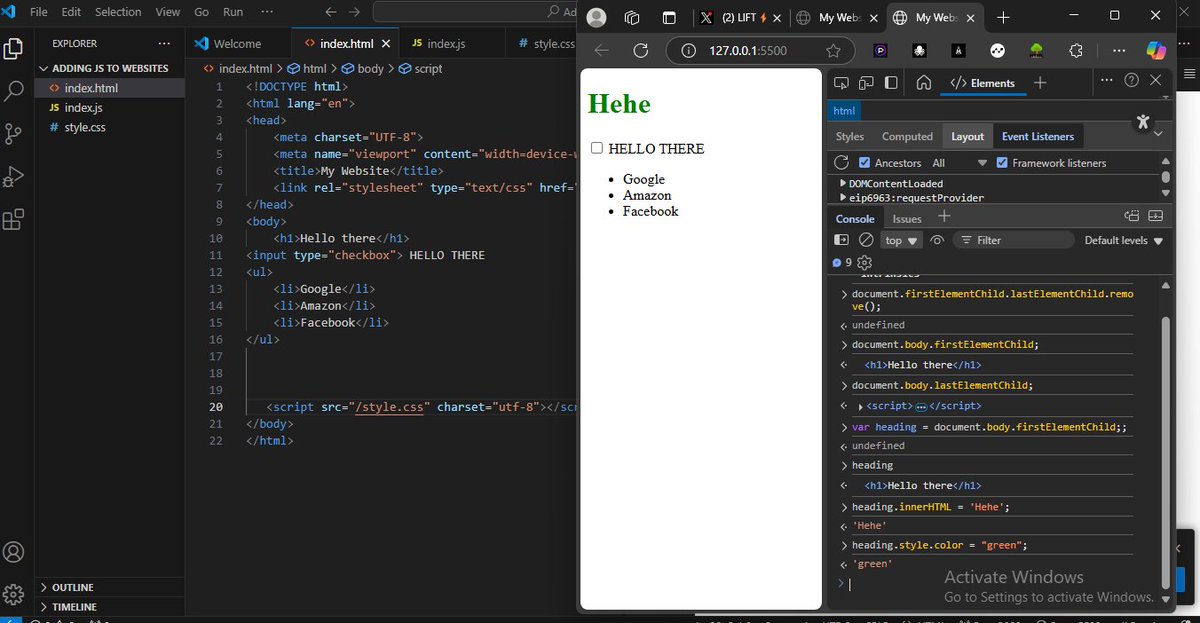Open the browser profile avatar
This screenshot has height=623, width=1200.
point(597,17)
